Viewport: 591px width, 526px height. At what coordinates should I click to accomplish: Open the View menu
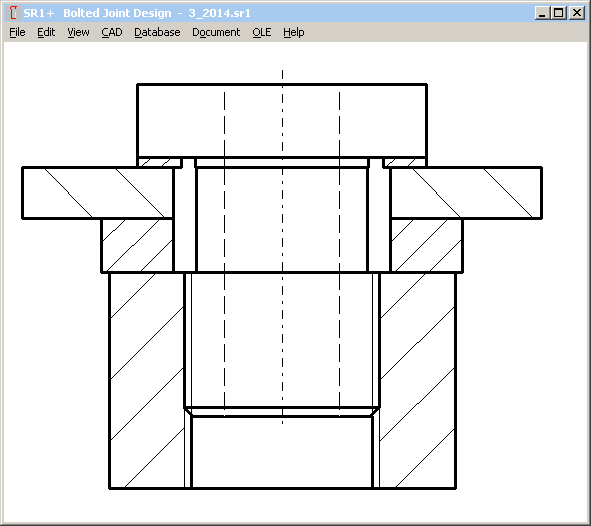pos(78,32)
